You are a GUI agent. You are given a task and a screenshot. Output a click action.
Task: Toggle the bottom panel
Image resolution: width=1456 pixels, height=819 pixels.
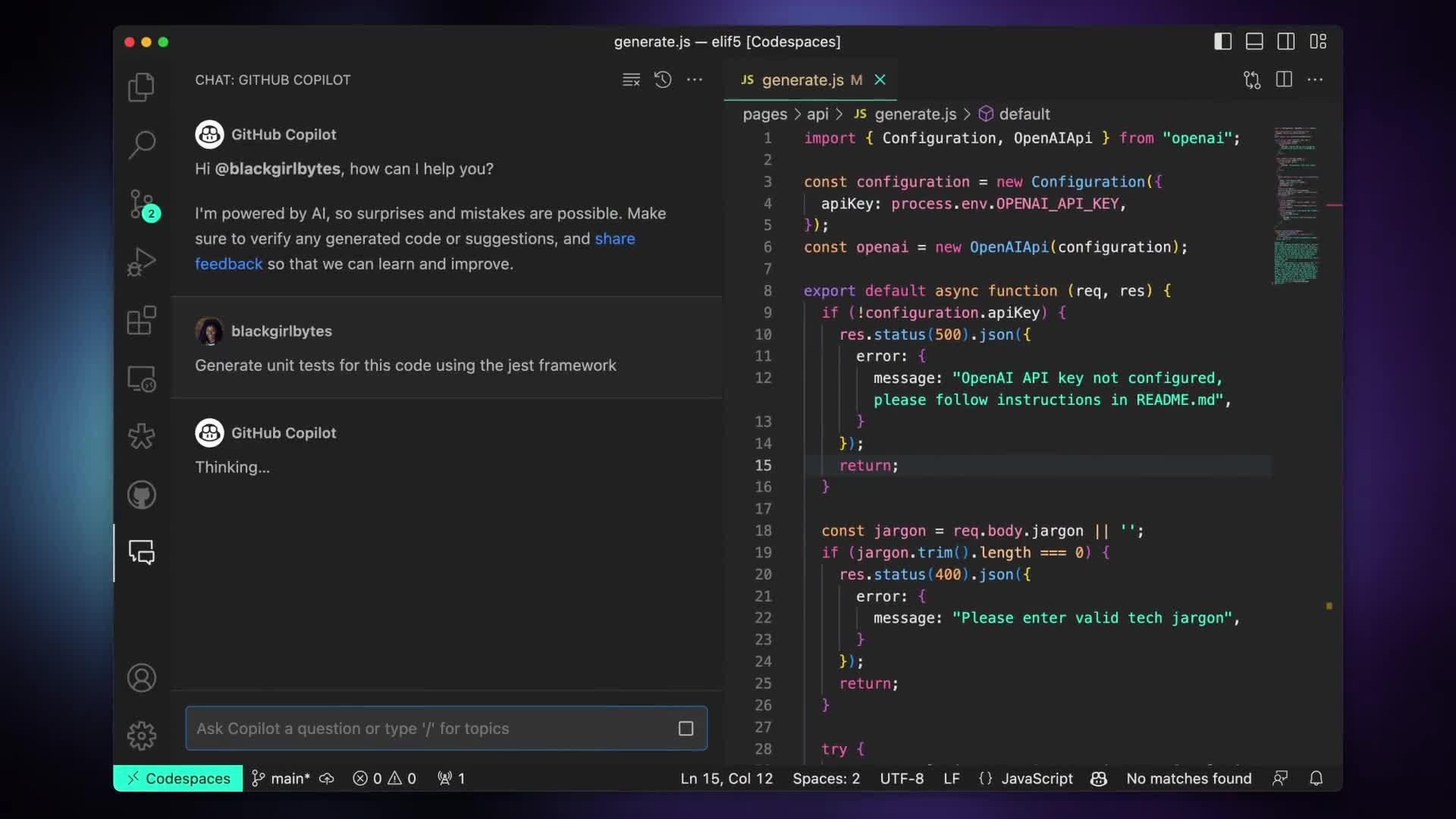tap(1254, 42)
